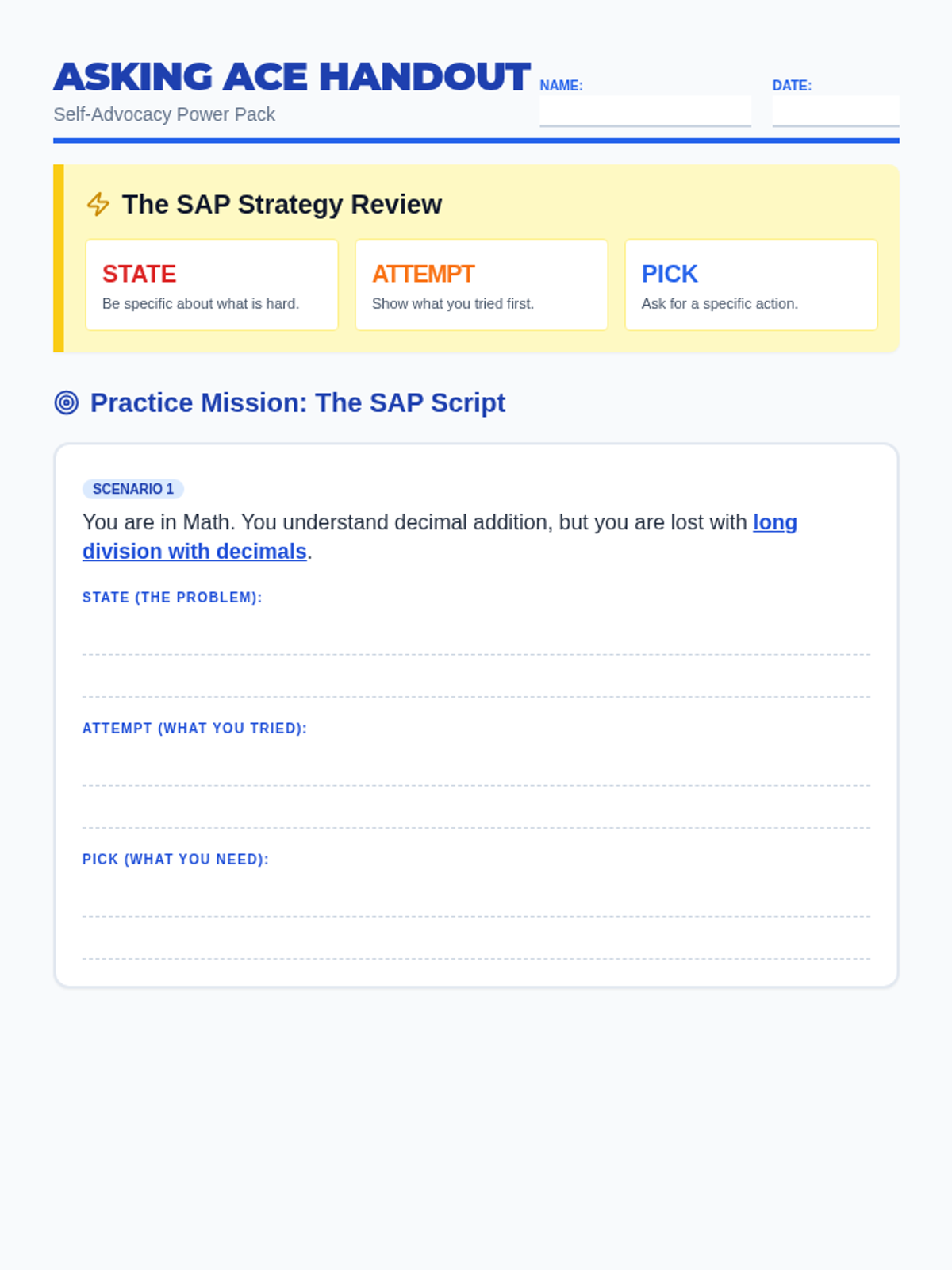Viewport: 952px width, 1270px height.
Task: Open the long division with decimals link
Action: [x=194, y=551]
